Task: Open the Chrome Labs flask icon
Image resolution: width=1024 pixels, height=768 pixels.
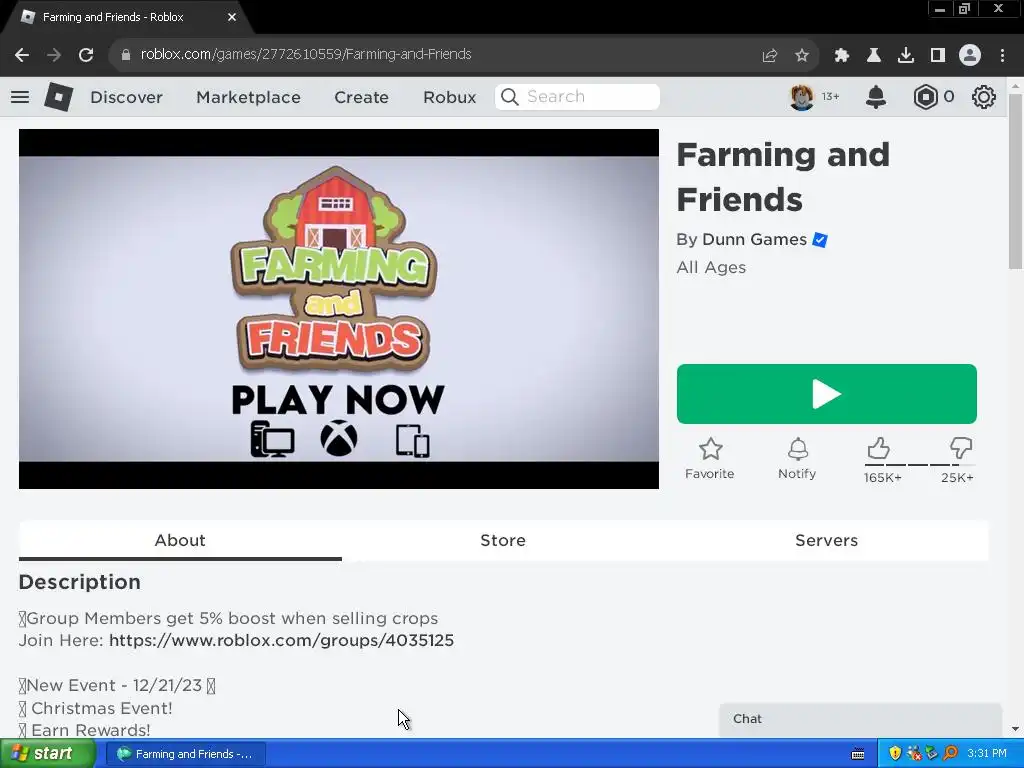Action: point(874,56)
